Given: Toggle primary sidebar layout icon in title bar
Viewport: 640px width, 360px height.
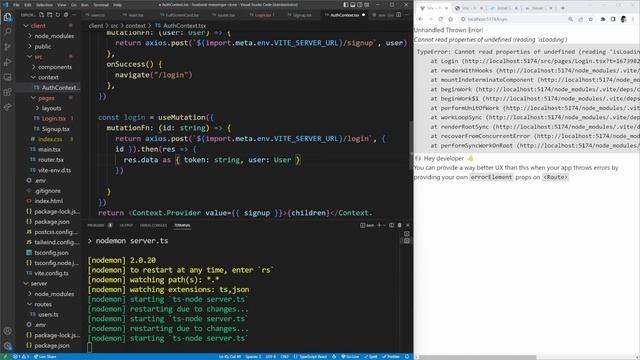Looking at the screenshot, I should coord(346,4).
